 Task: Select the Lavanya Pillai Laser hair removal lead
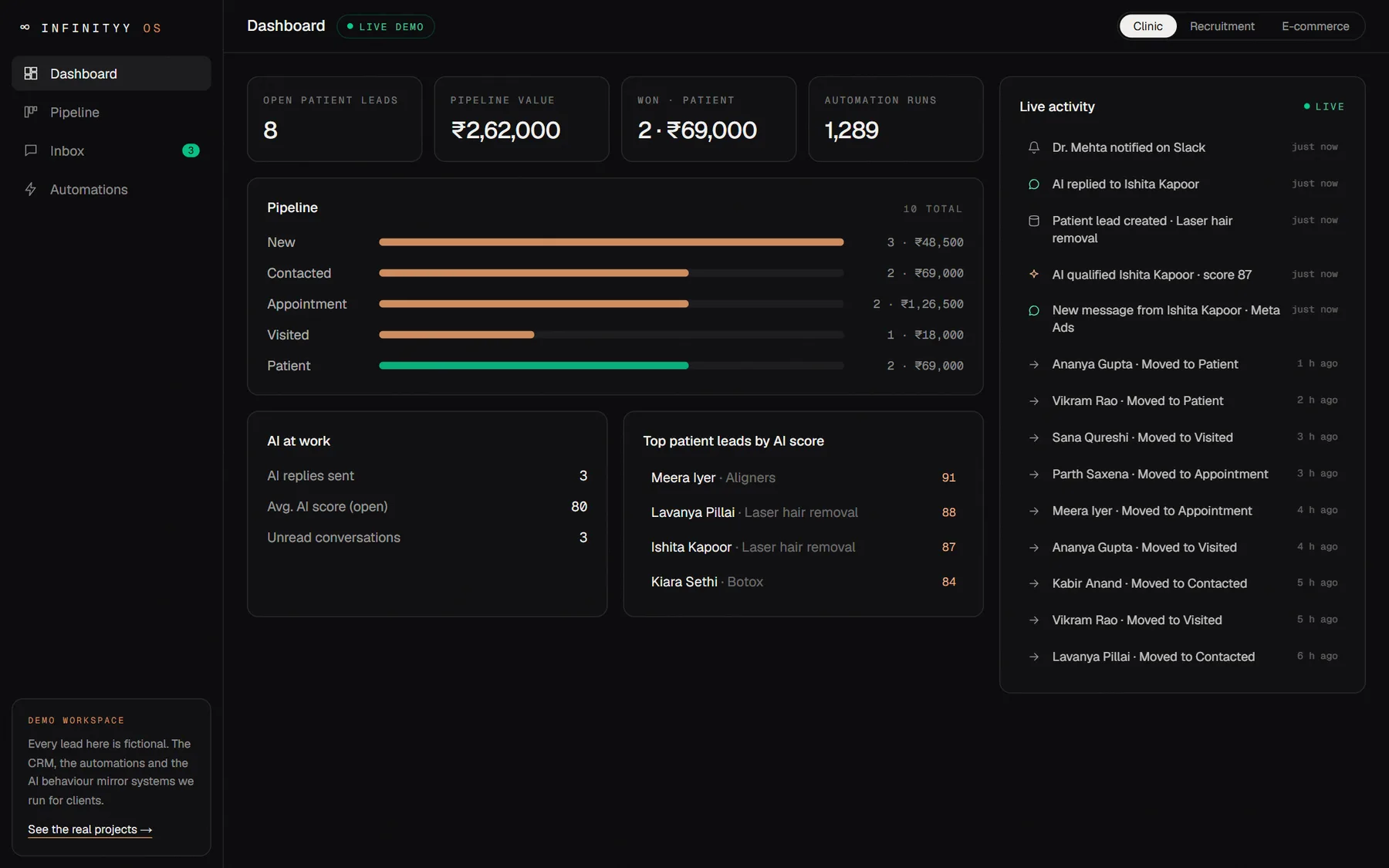coord(803,512)
